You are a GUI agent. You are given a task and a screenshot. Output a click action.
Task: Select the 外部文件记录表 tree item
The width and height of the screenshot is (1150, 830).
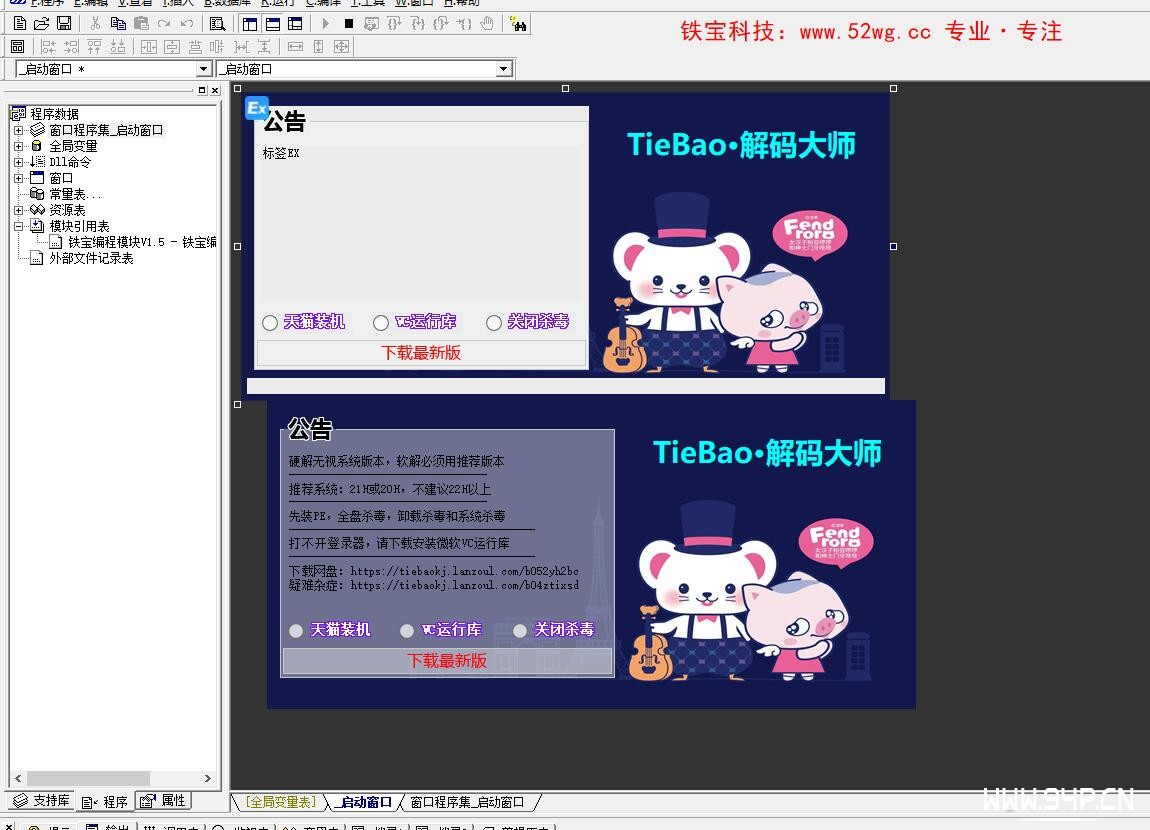[91, 259]
